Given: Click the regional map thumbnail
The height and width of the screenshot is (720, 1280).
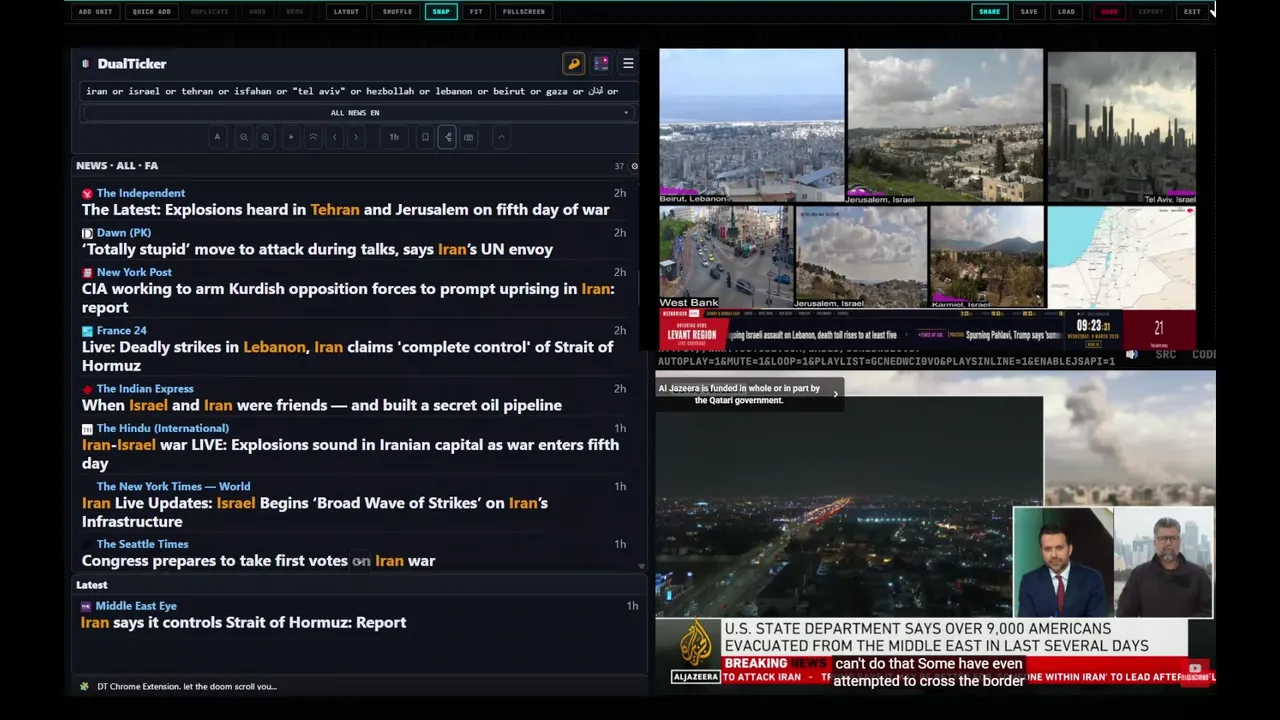Looking at the screenshot, I should pos(1121,257).
